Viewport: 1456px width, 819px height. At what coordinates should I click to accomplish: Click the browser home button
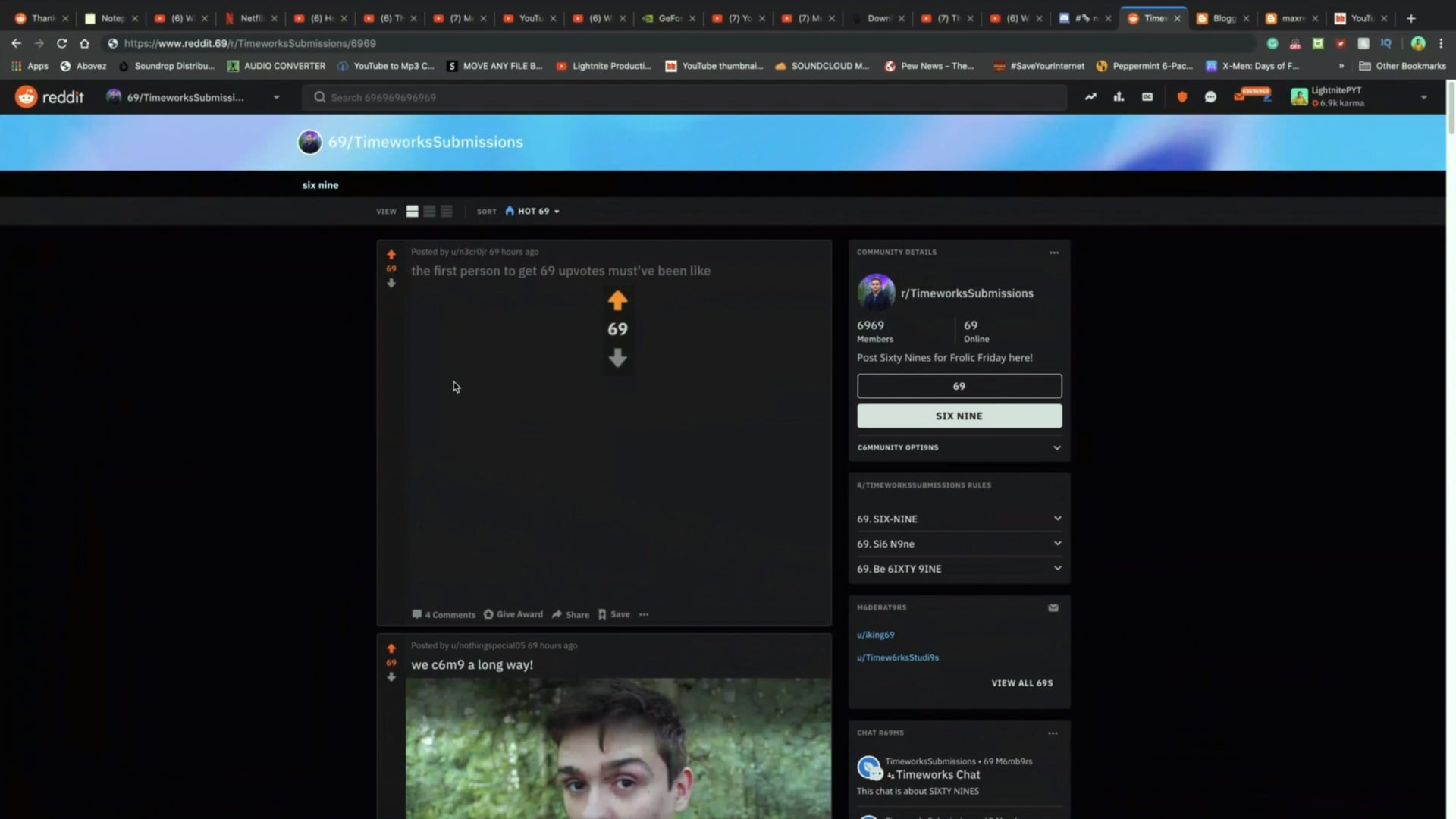point(84,43)
